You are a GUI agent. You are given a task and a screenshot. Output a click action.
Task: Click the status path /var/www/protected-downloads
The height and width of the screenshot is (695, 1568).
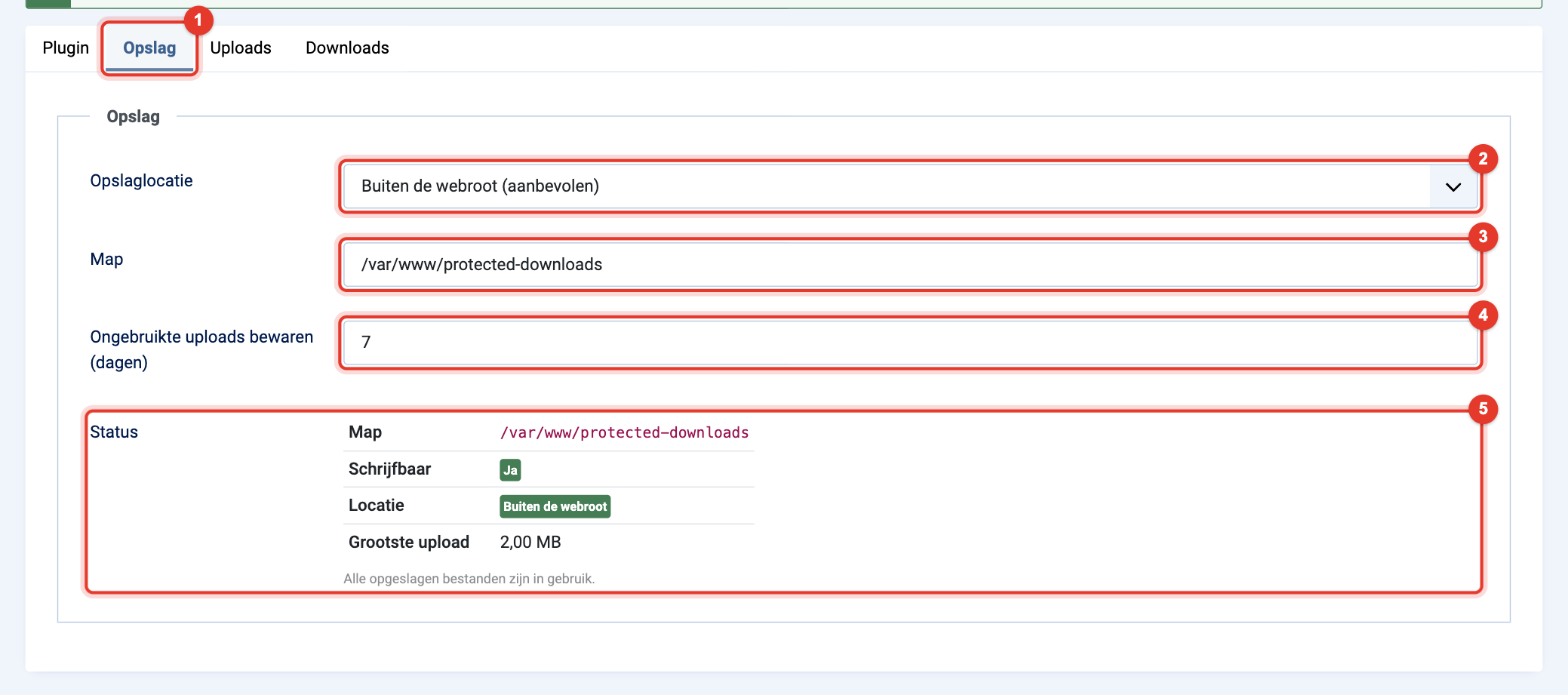tap(624, 432)
